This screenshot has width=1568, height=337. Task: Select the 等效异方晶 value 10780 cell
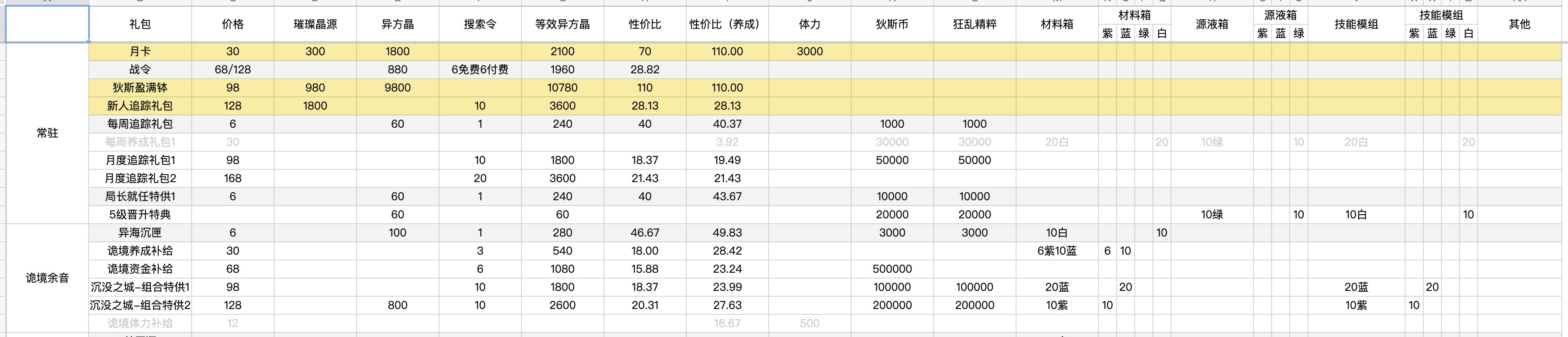click(562, 88)
